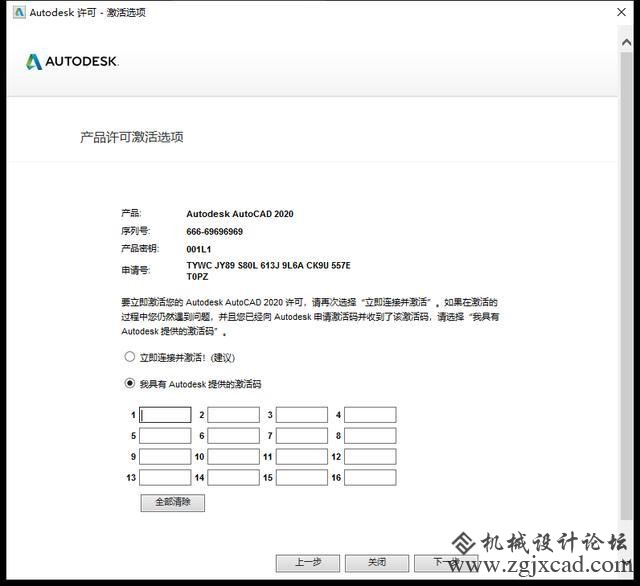Click activation code field 8
The image size is (640, 586).
pyautogui.click(x=370, y=436)
